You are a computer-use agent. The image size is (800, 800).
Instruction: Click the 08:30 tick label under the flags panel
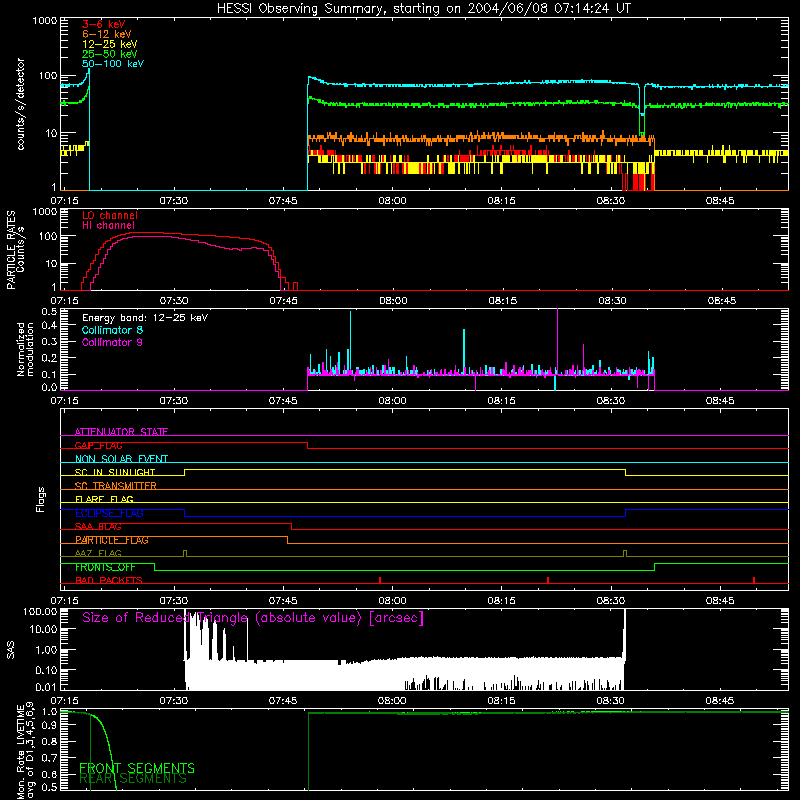coord(611,601)
